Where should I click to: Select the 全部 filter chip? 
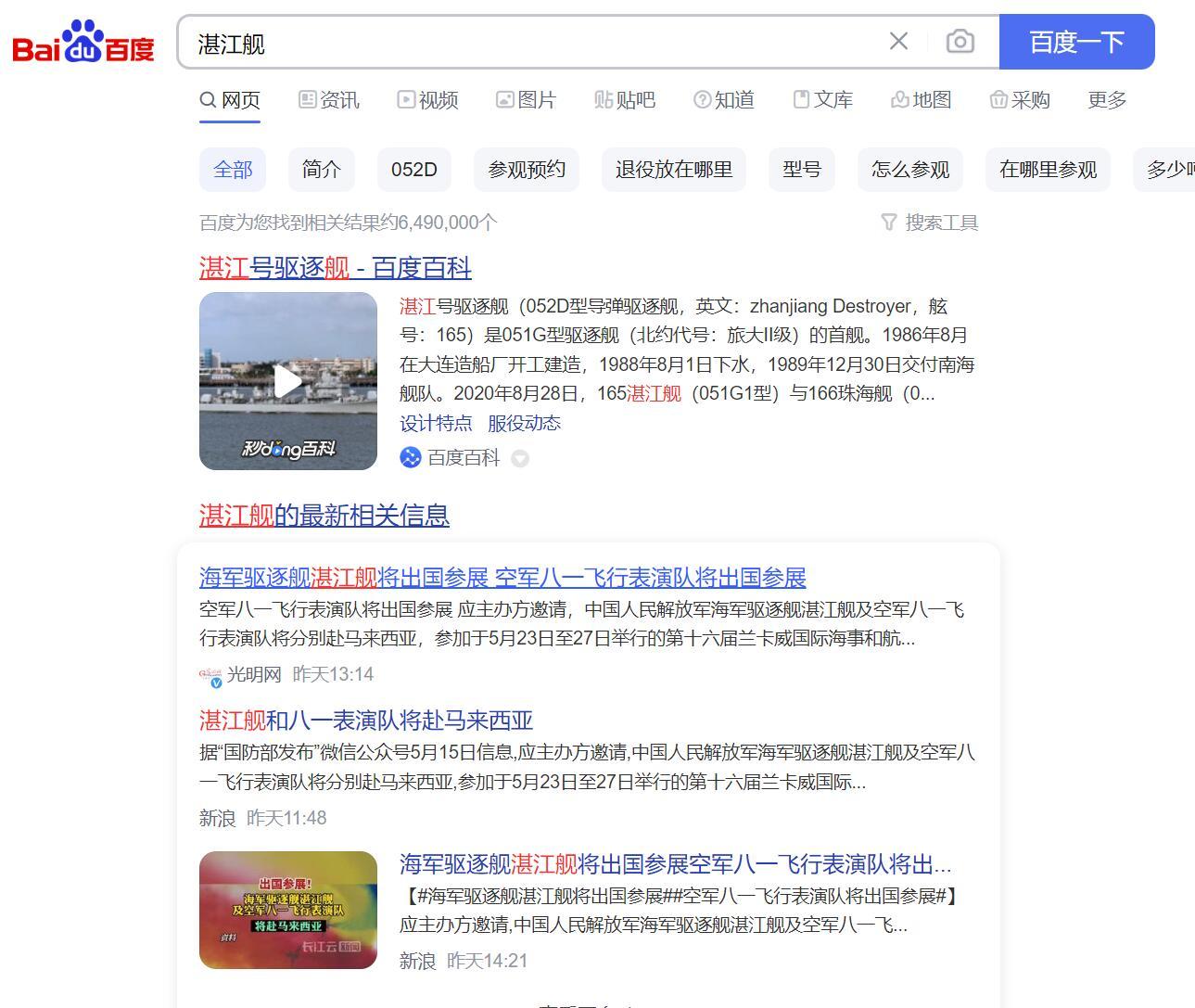[233, 170]
